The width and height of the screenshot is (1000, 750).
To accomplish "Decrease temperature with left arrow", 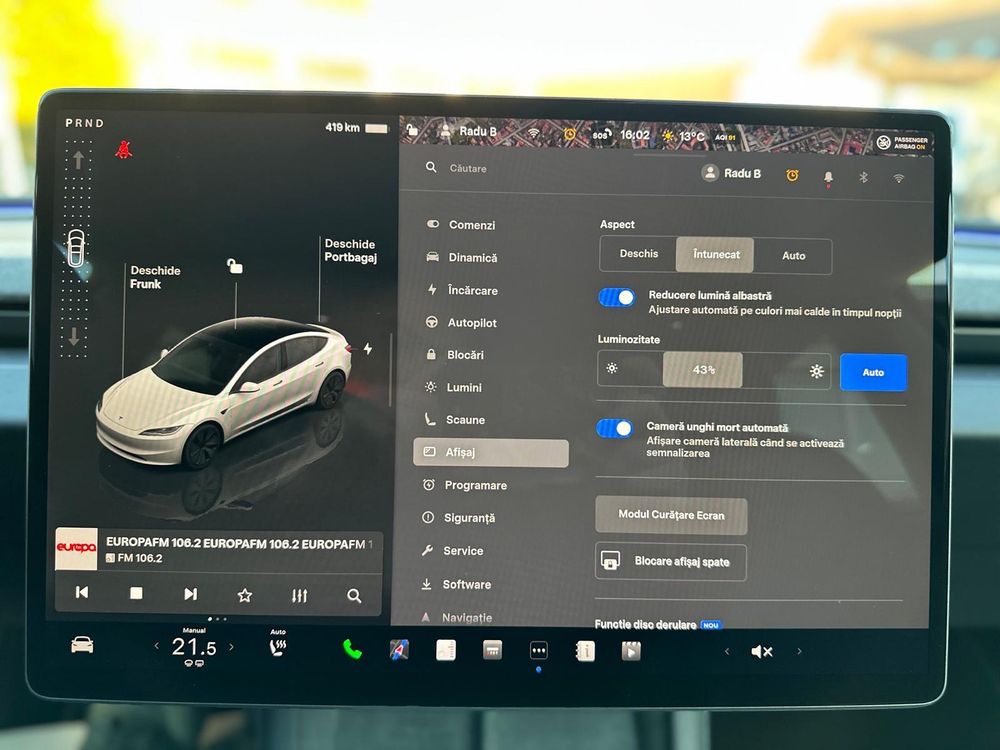I will coord(156,646).
